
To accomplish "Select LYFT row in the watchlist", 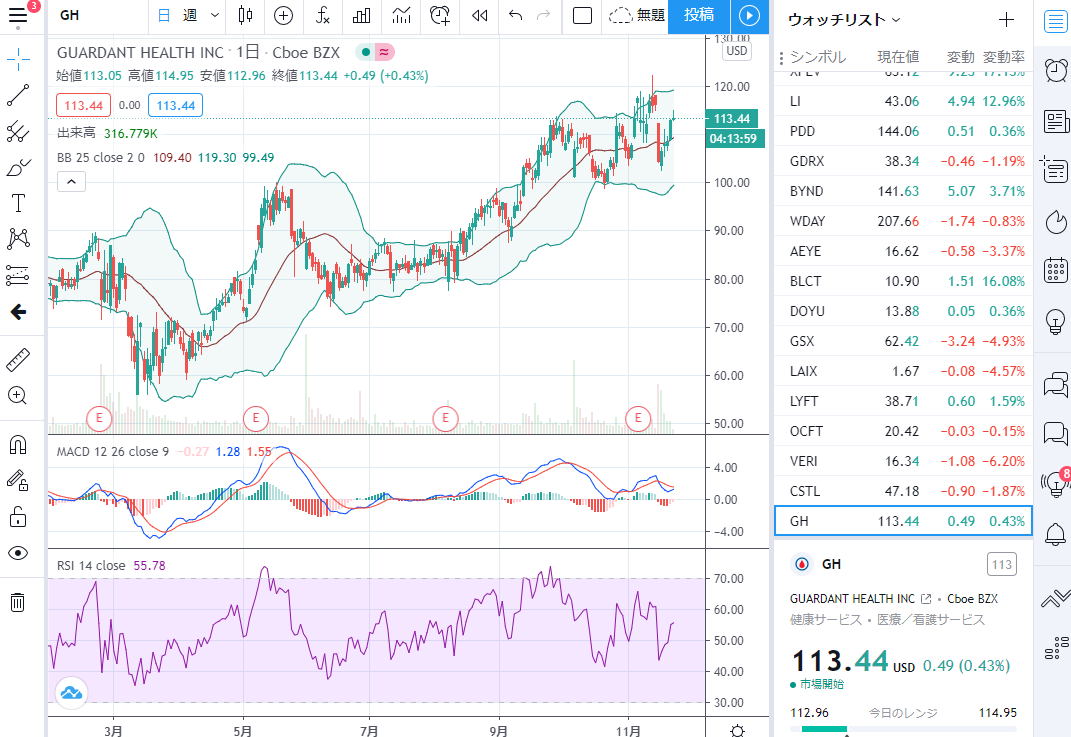I will 903,401.
